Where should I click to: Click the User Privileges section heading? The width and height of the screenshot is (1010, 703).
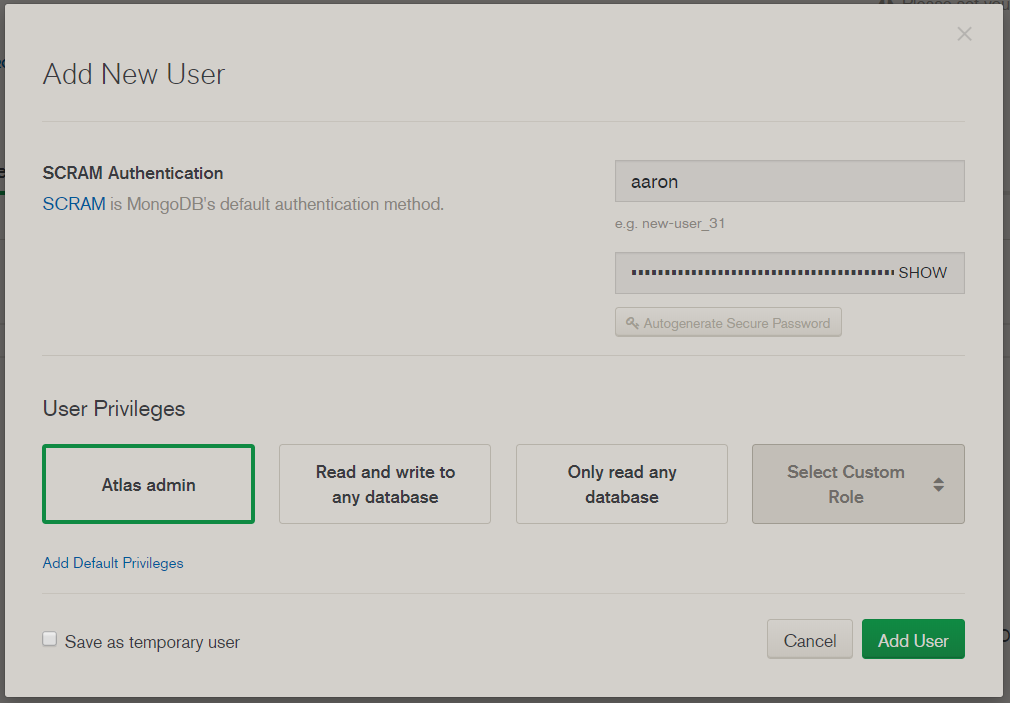tap(114, 408)
